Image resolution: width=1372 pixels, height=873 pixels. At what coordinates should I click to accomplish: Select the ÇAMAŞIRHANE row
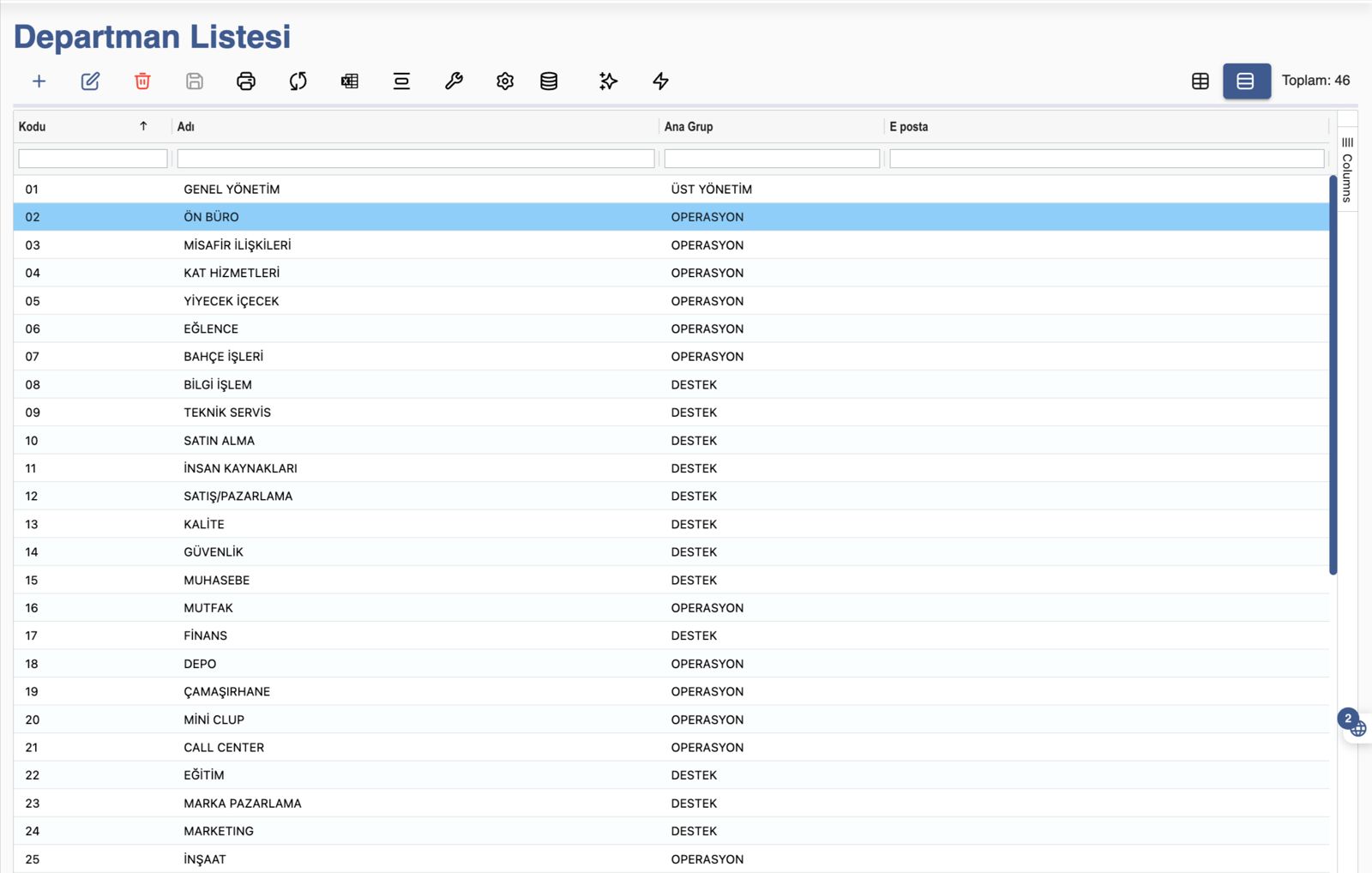[x=671, y=692]
